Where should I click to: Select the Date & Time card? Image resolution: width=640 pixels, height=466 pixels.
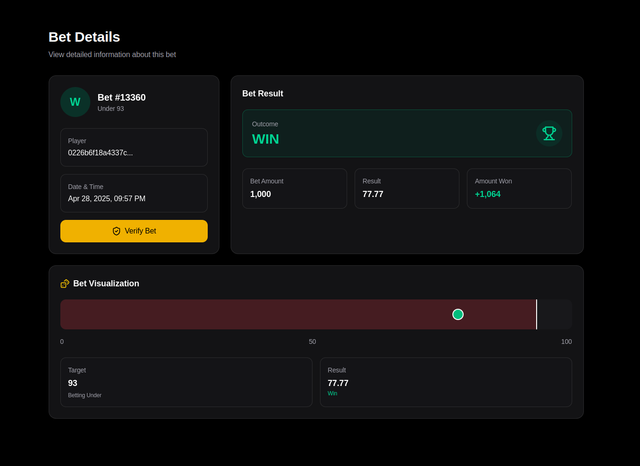(x=134, y=193)
